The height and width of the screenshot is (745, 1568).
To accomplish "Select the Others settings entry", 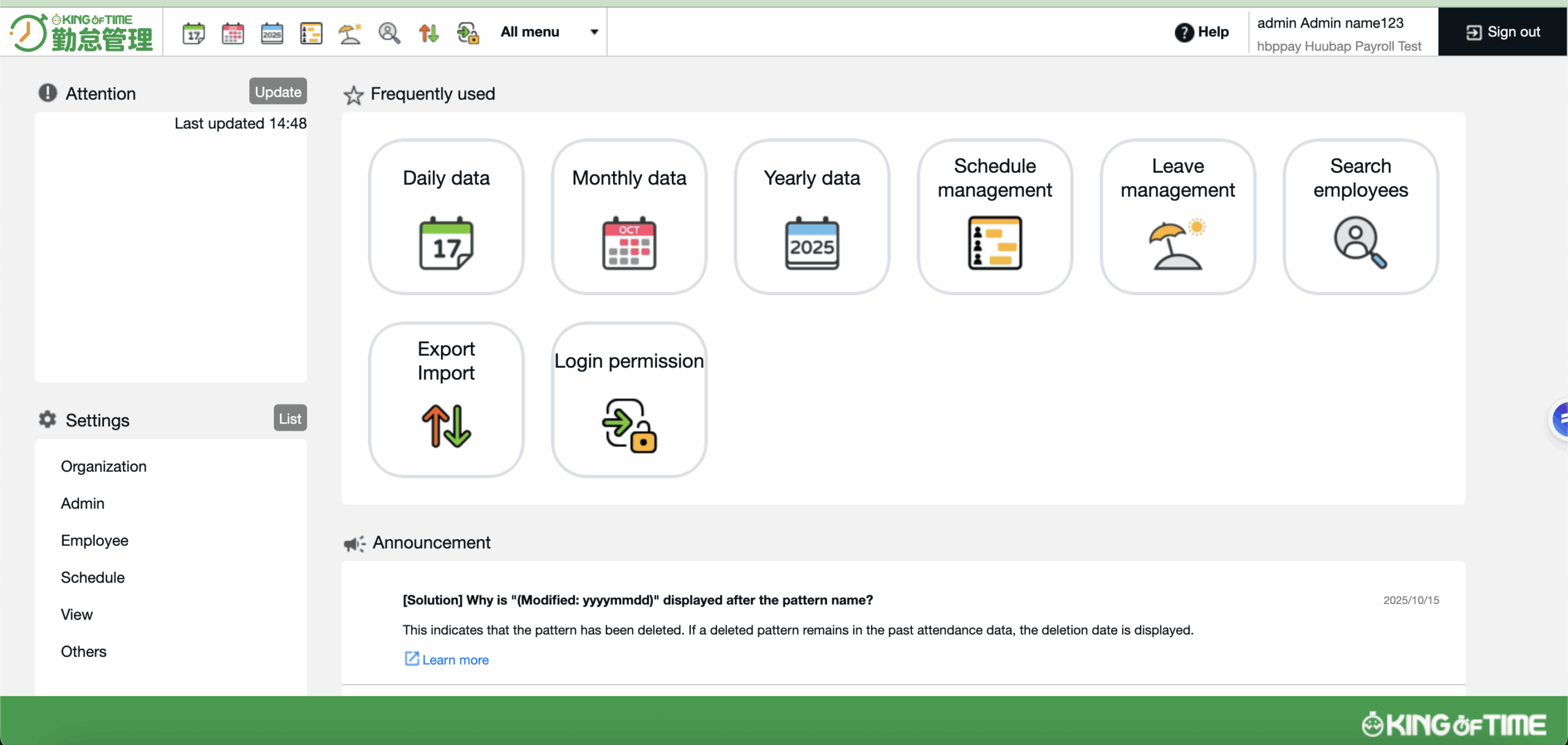I will pyautogui.click(x=83, y=651).
